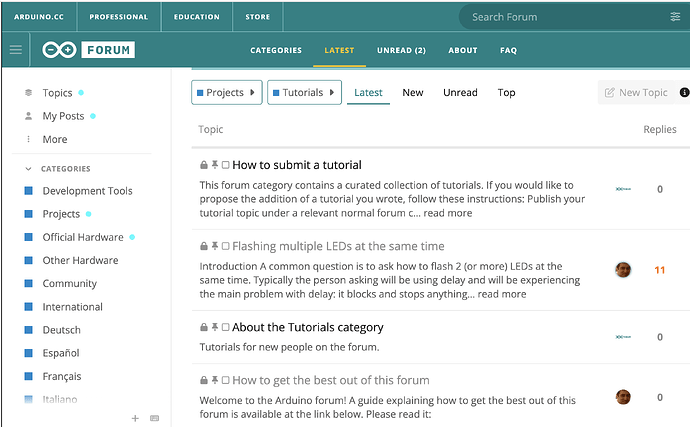The image size is (690, 427).
Task: Tick checkbox for About the Tutorials category
Action: point(225,327)
